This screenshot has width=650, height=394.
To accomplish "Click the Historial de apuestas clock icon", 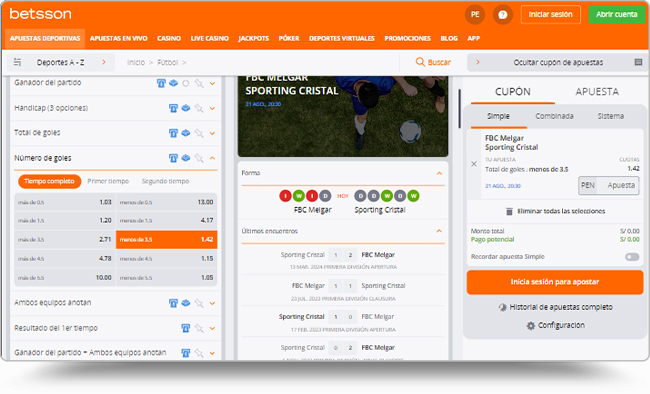I will [x=502, y=307].
